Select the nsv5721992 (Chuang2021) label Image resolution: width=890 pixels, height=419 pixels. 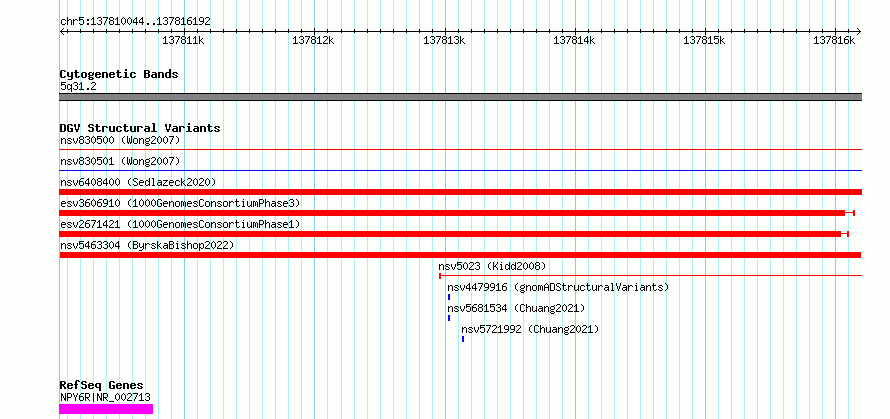(x=530, y=329)
